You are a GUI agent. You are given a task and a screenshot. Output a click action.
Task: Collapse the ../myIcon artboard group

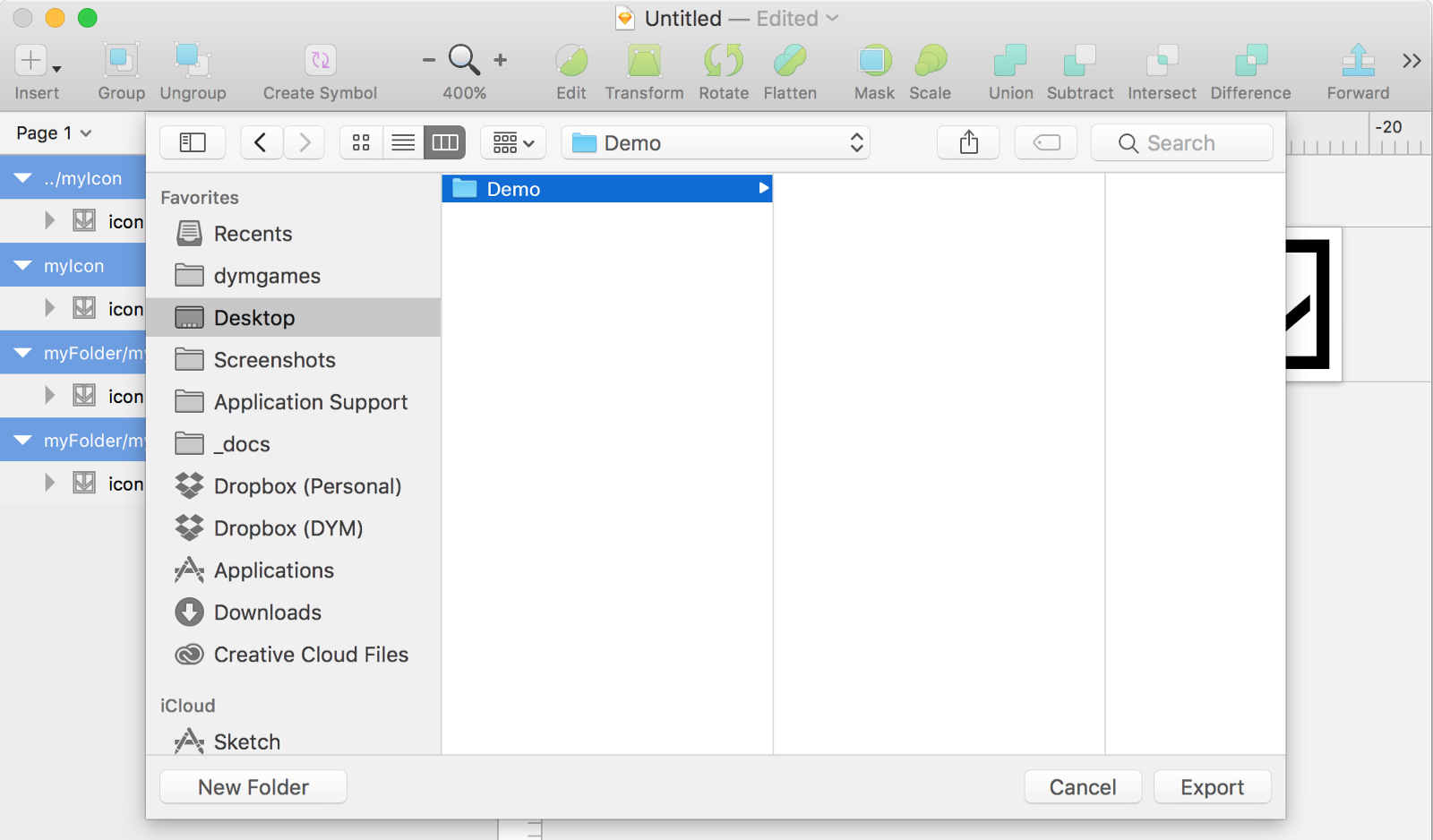23,178
